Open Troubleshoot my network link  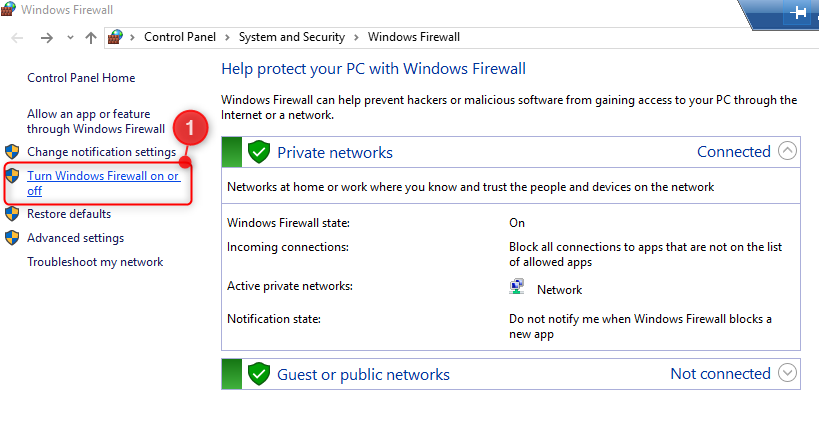tap(95, 262)
